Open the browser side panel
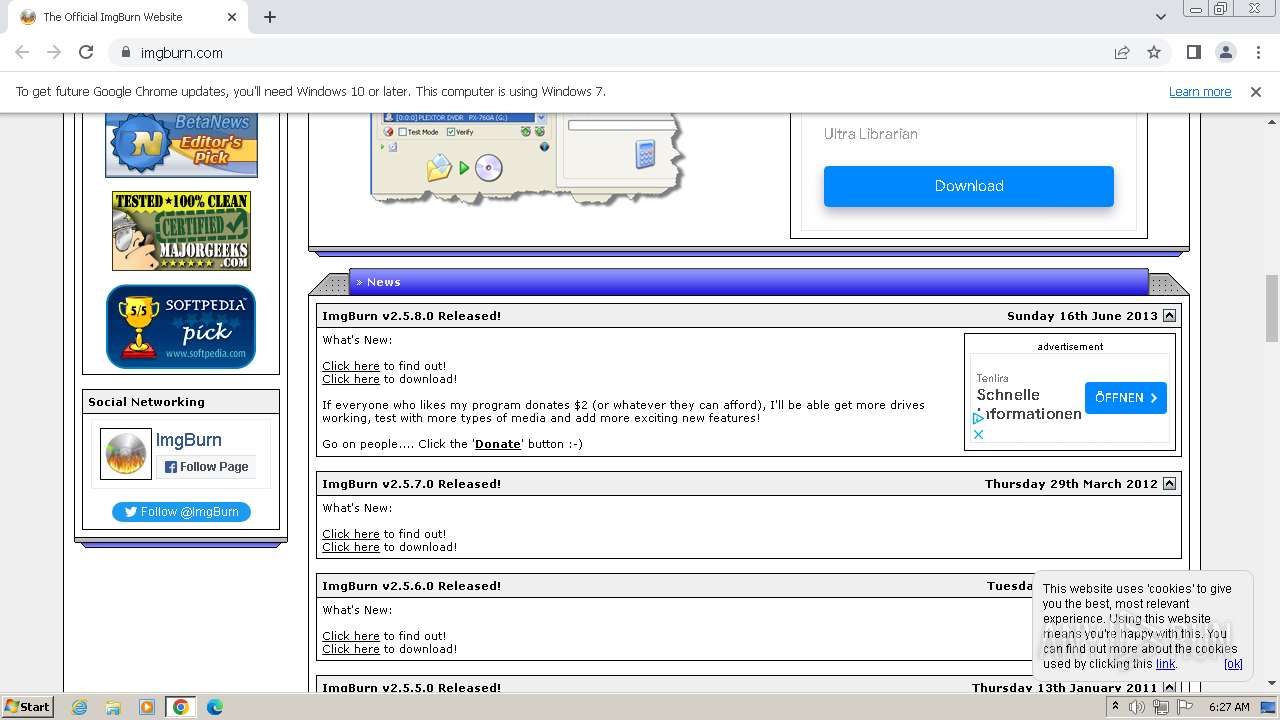The height and width of the screenshot is (720, 1280). coord(1193,53)
